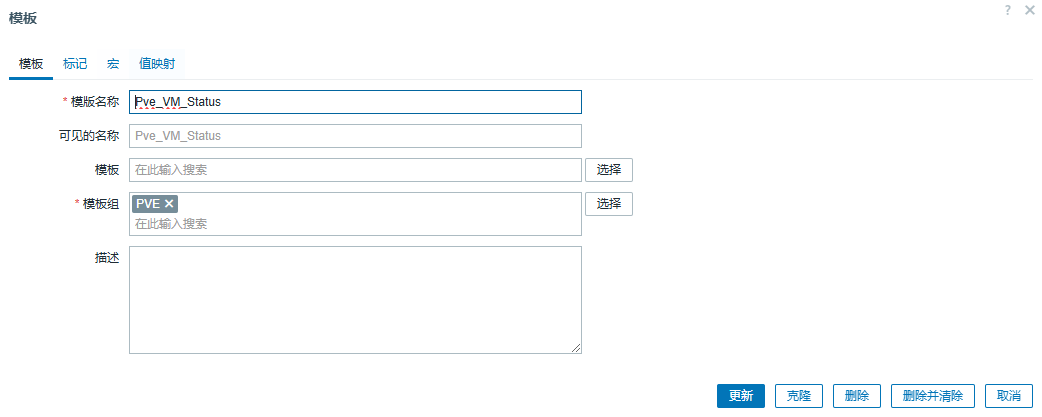Click the 克隆 button
The width and height of the screenshot is (1042, 417).
[798, 396]
